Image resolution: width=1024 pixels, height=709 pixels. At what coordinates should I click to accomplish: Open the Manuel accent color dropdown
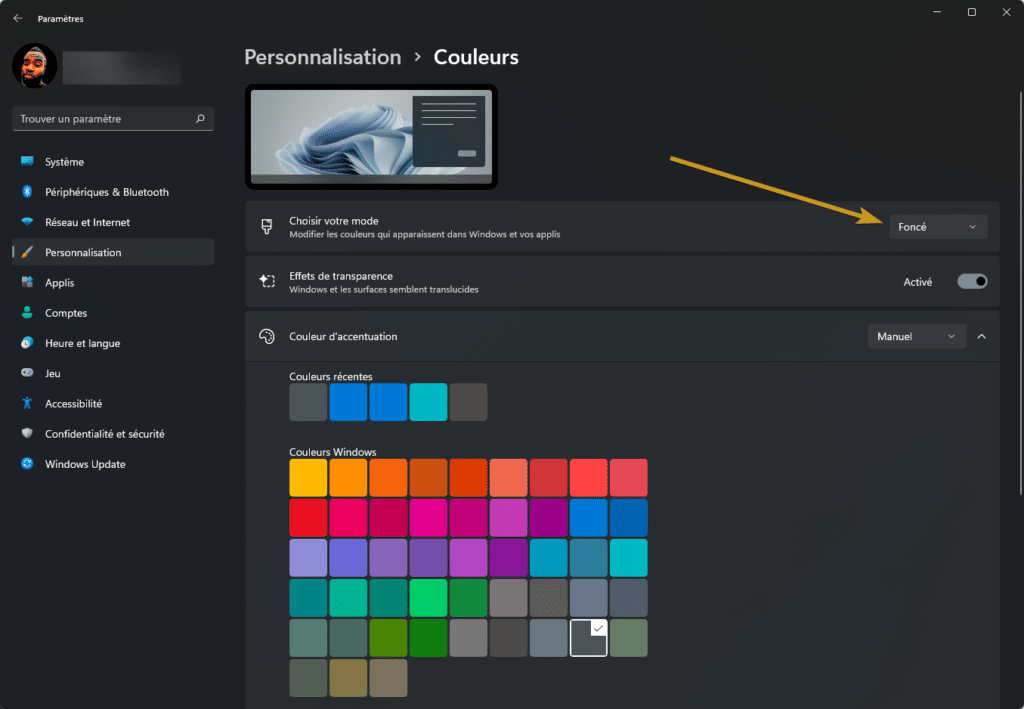coord(916,336)
